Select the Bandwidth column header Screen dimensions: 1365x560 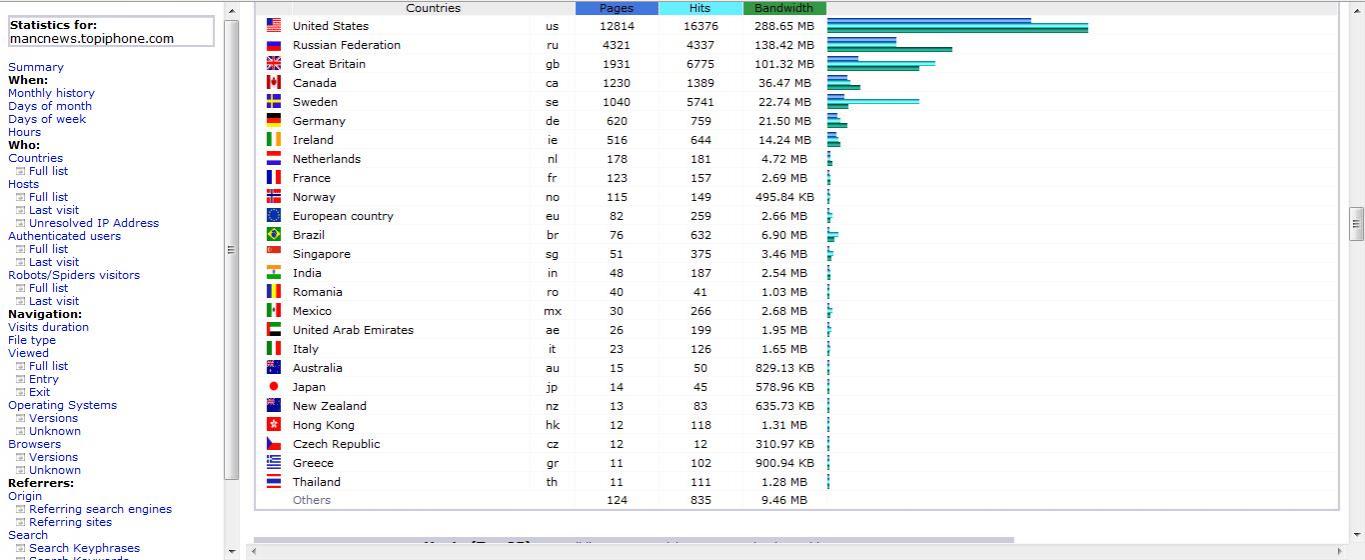coord(784,8)
